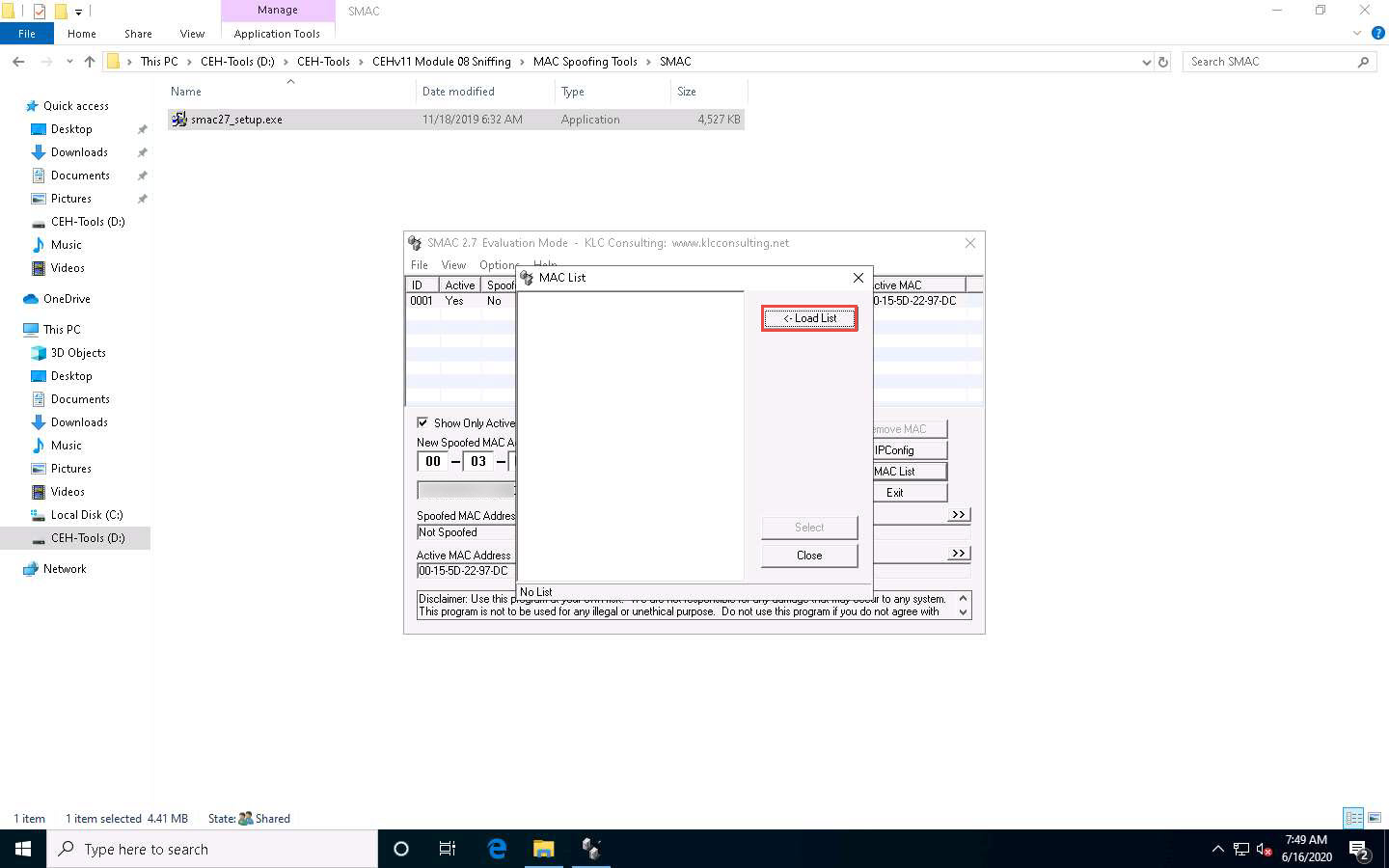Launch Microsoft Edge from taskbar
The image size is (1389, 868).
pos(497,849)
